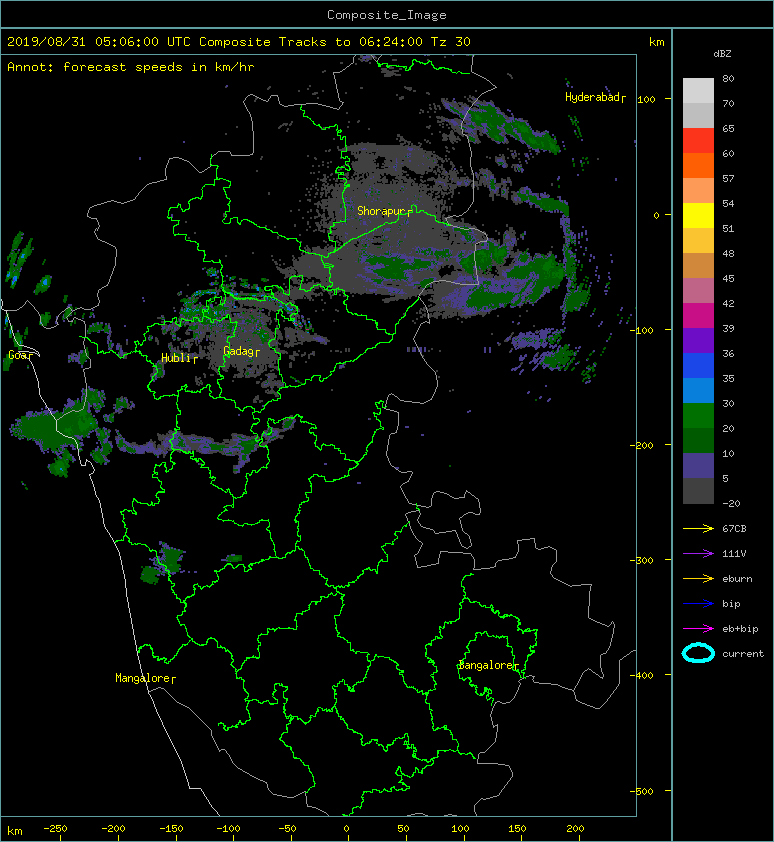The width and height of the screenshot is (774, 842).
Task: Click the -150 tick on horizontal axis
Action: [171, 829]
